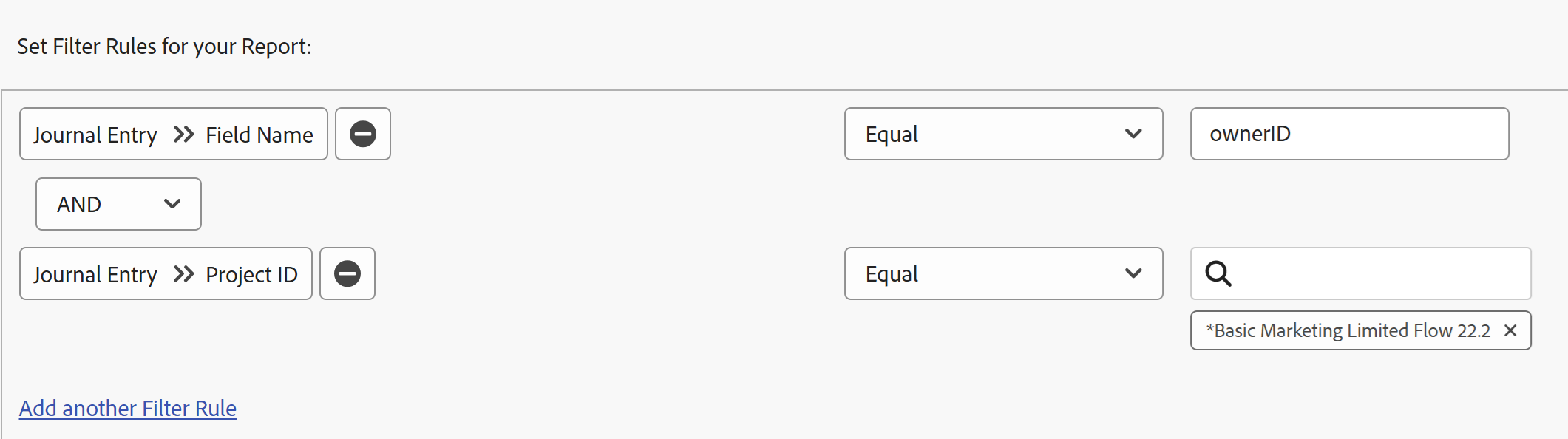This screenshot has height=439, width=1568.
Task: Remove the Field Name filter rule
Action: 362,134
